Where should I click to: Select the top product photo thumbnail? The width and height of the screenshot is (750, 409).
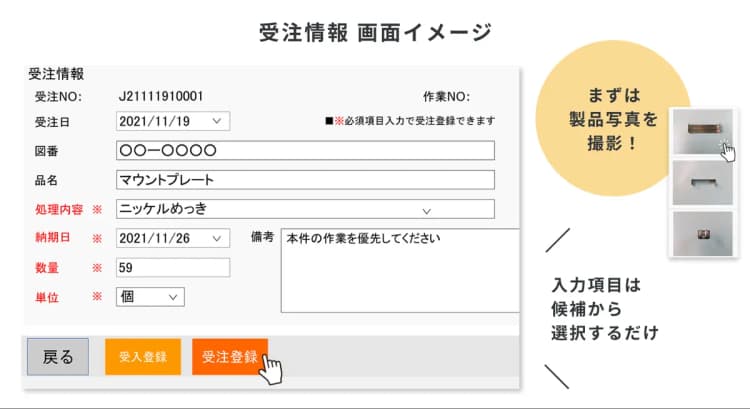pyautogui.click(x=701, y=132)
